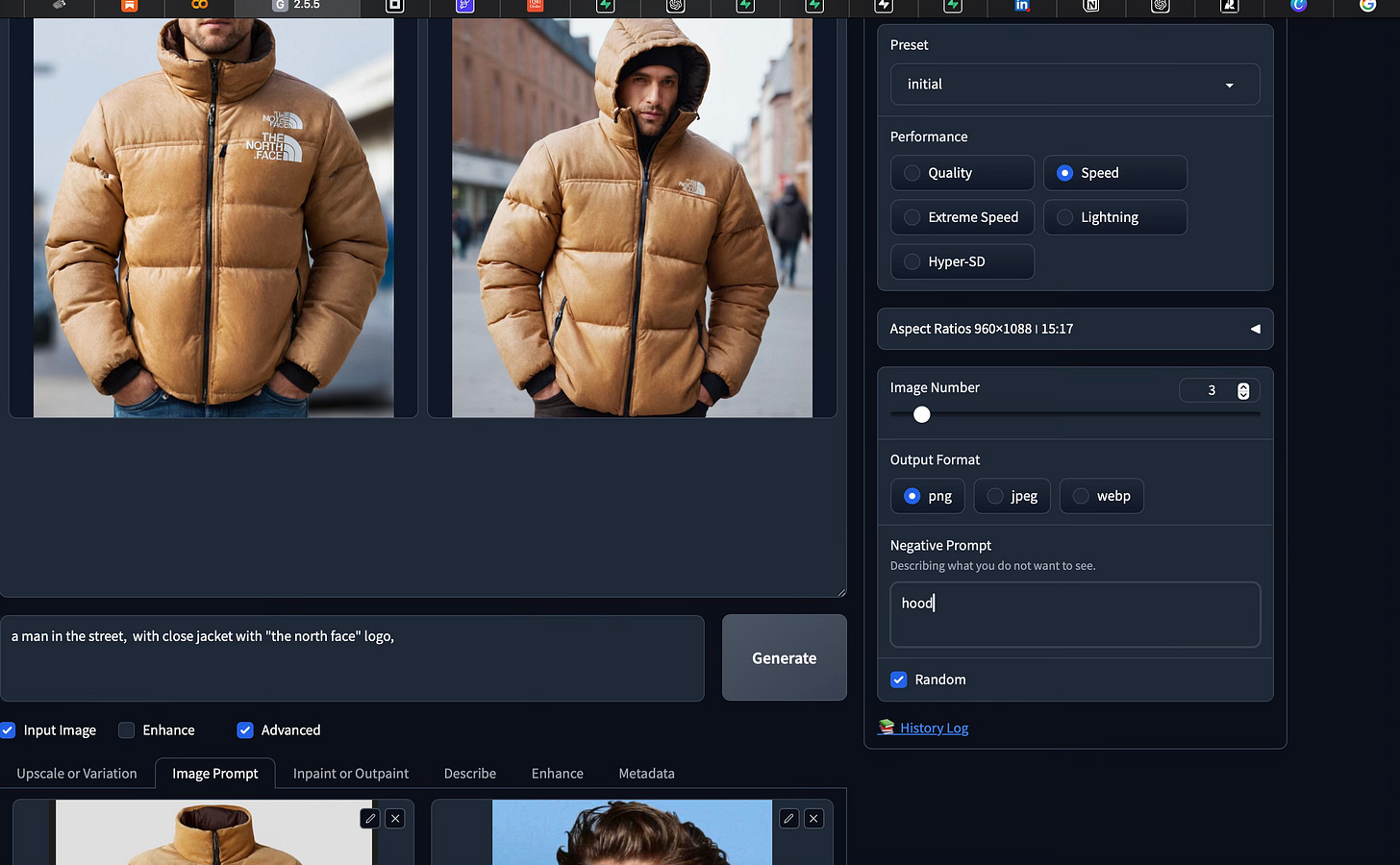Viewport: 1400px width, 865px height.
Task: Click the Generate button
Action: [x=785, y=658]
